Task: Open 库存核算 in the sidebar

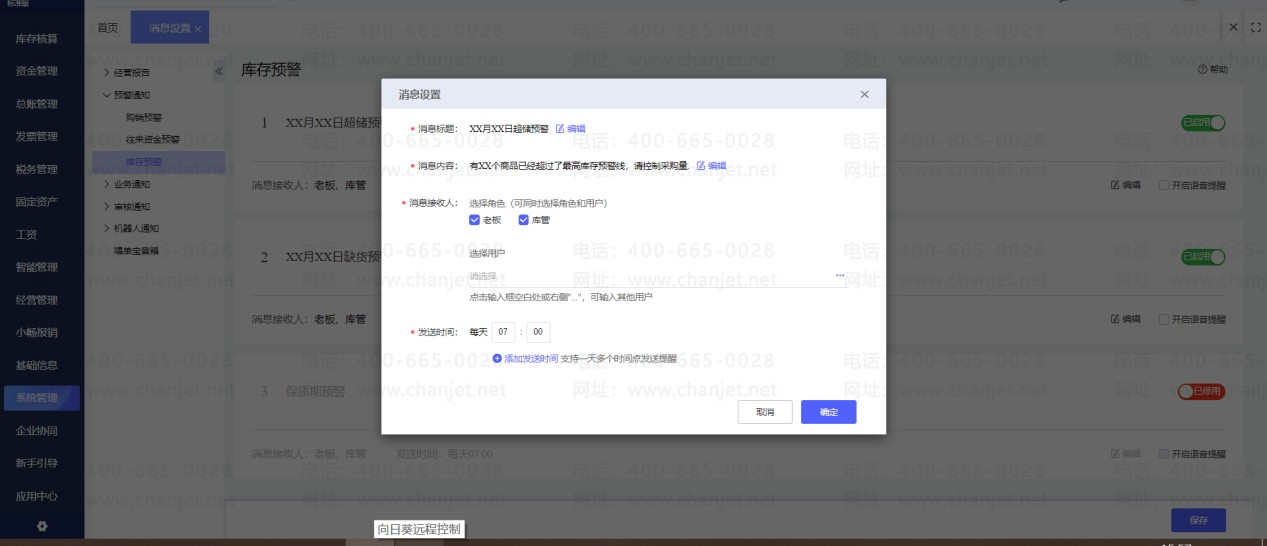Action: [37, 39]
